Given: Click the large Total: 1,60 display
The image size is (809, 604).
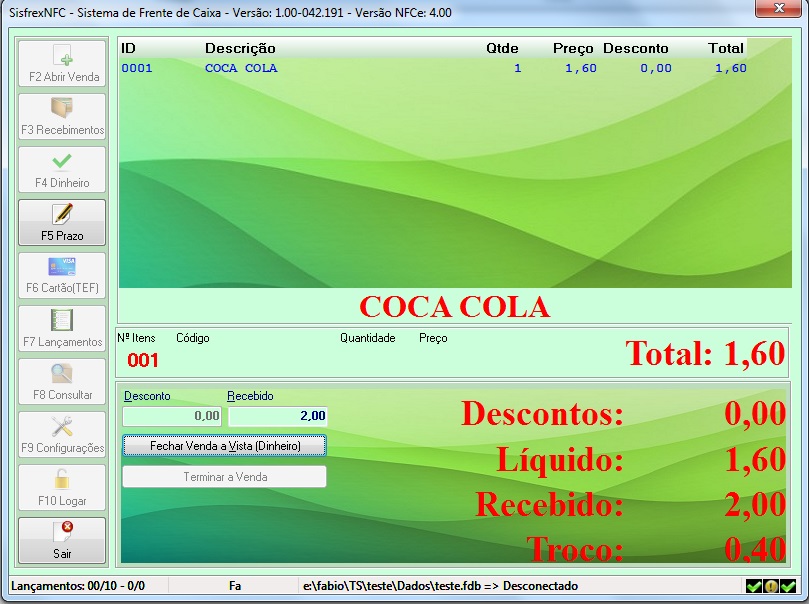Looking at the screenshot, I should (x=705, y=353).
